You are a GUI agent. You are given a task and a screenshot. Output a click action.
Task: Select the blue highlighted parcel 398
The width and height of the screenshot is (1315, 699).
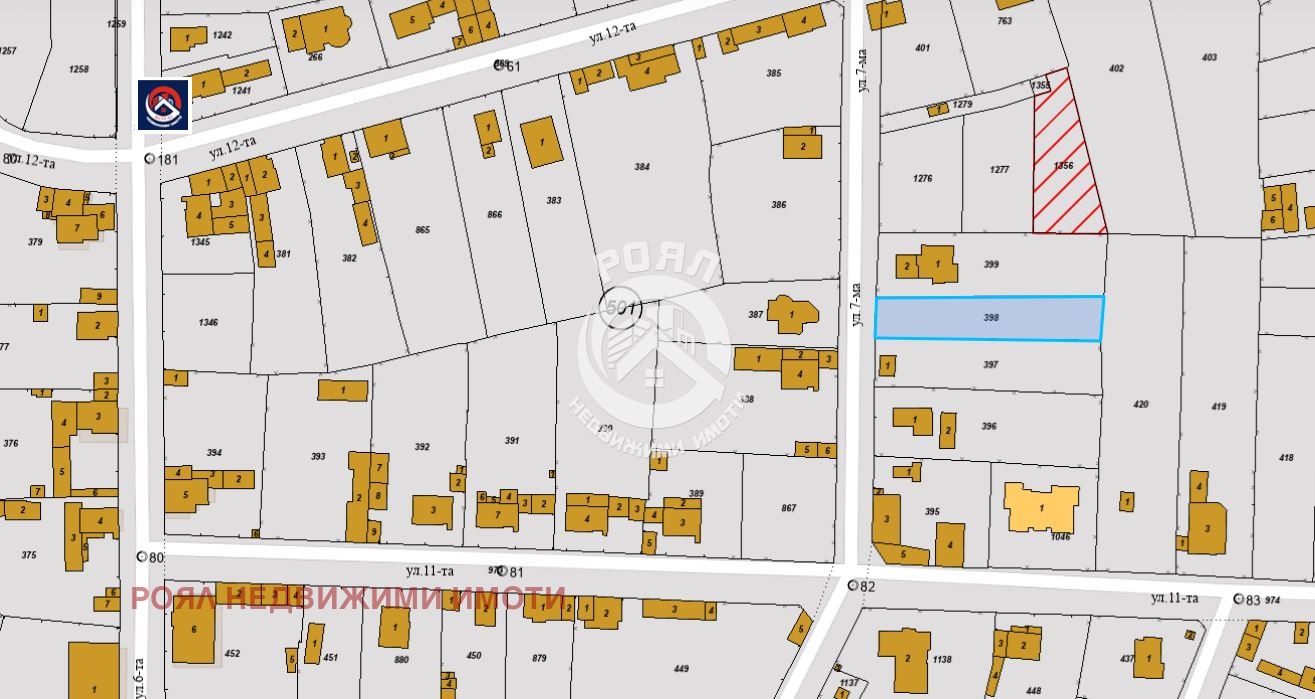click(x=989, y=318)
